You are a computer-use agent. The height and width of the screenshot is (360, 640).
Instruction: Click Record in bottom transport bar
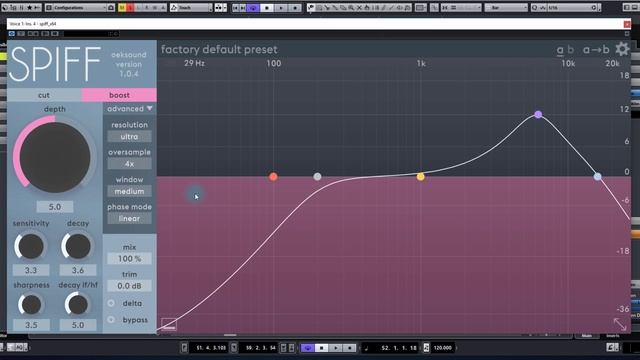click(349, 348)
